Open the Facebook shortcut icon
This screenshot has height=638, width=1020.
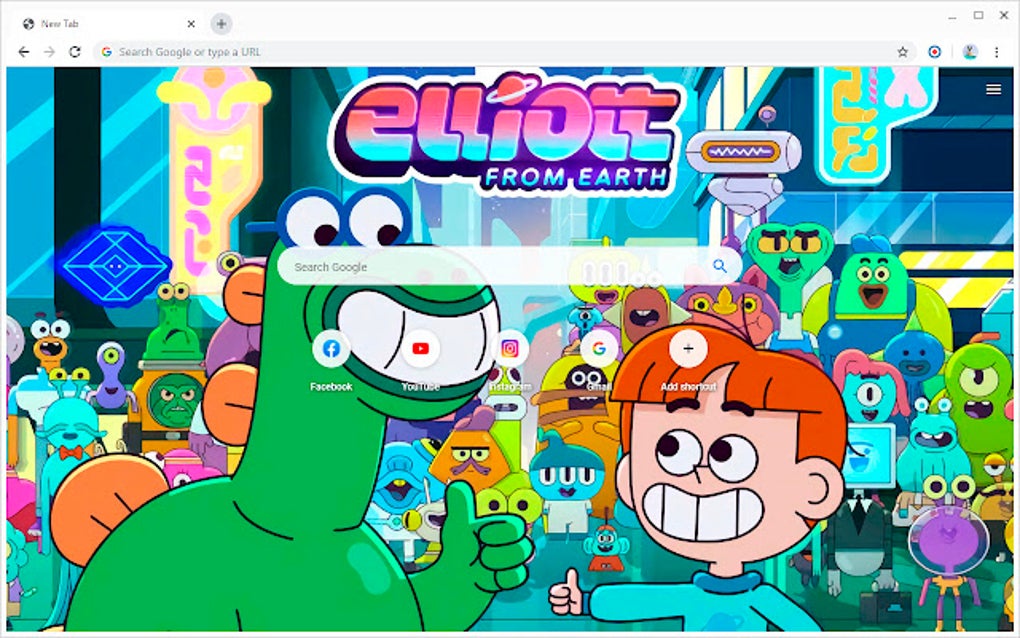[x=331, y=348]
